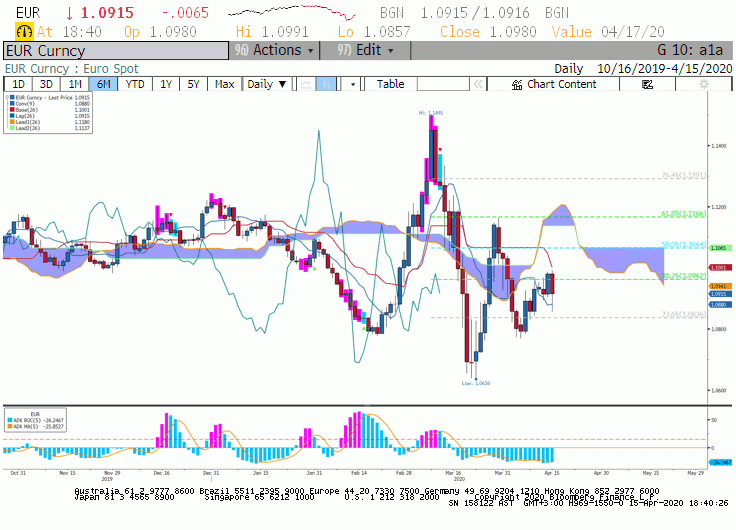736x530 pixels.
Task: Open chart settings gear icon
Action: (x=704, y=84)
